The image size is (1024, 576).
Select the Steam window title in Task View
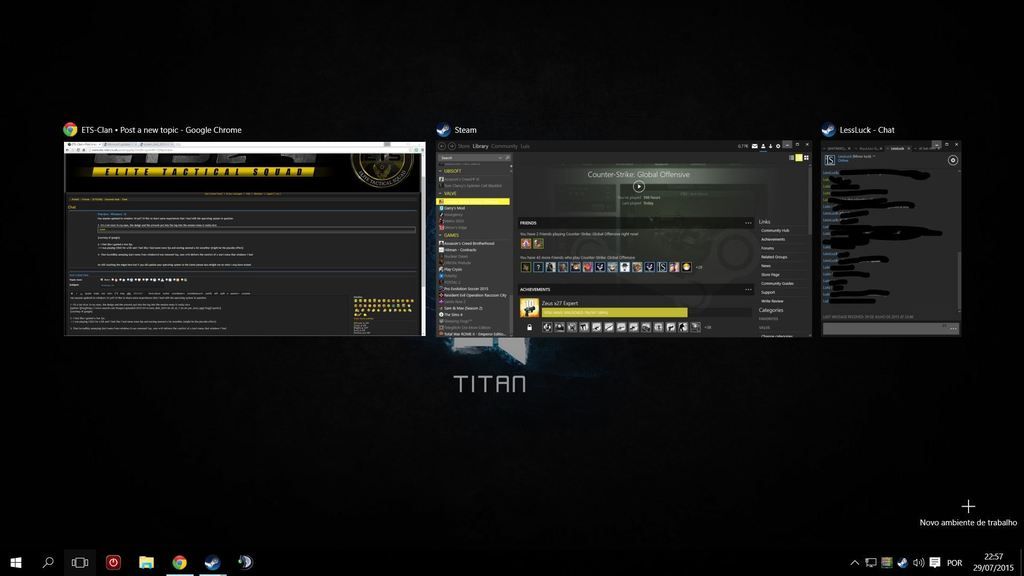pyautogui.click(x=465, y=130)
